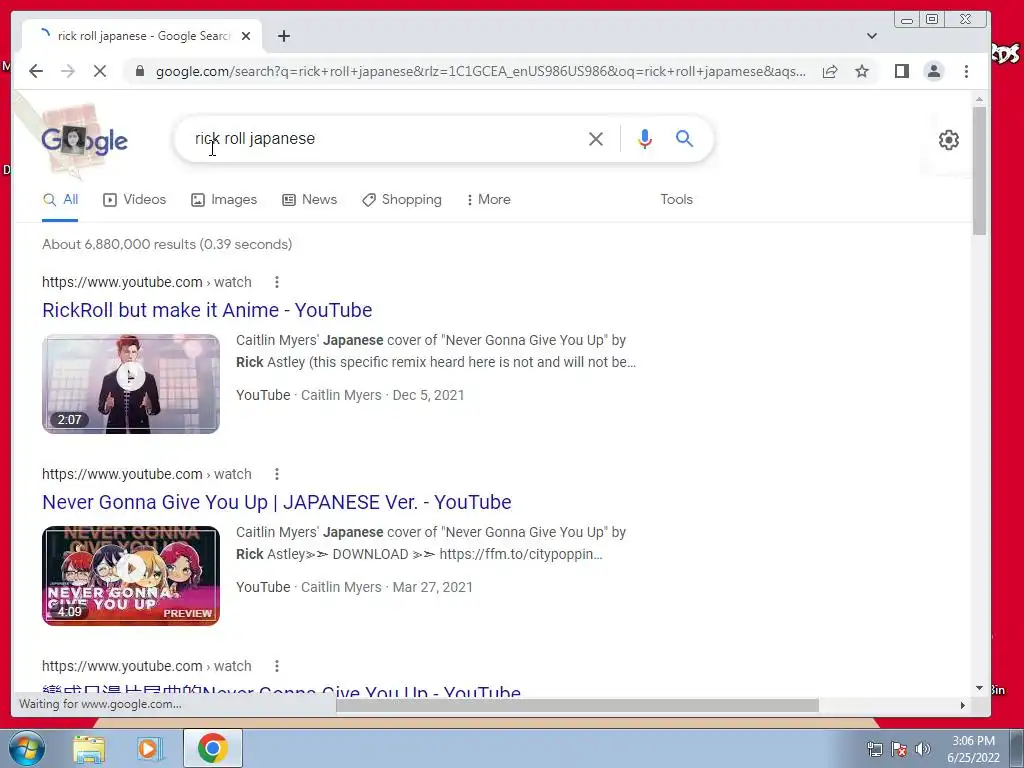The height and width of the screenshot is (768, 1024).
Task: Switch to the Videos tab
Action: tap(135, 200)
